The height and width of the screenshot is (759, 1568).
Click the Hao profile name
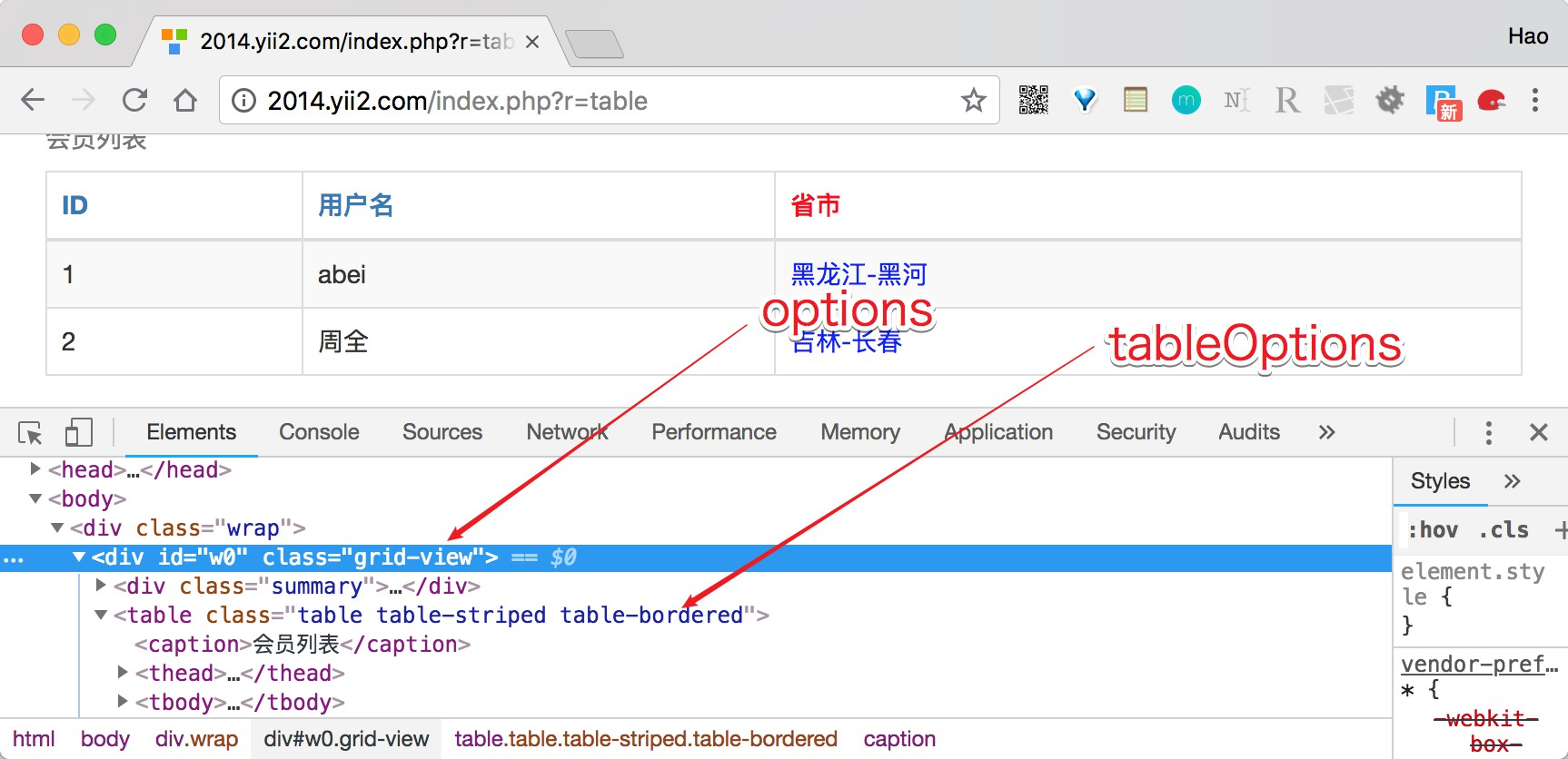point(1528,36)
